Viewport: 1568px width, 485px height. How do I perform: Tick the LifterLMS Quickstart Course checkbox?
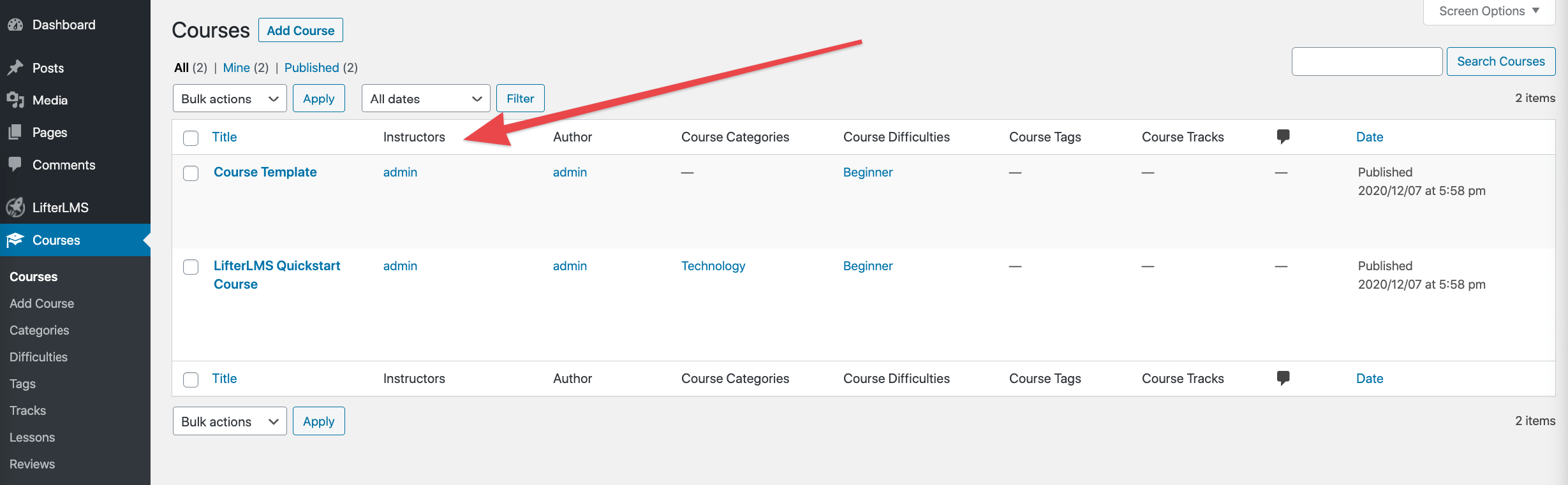click(191, 267)
